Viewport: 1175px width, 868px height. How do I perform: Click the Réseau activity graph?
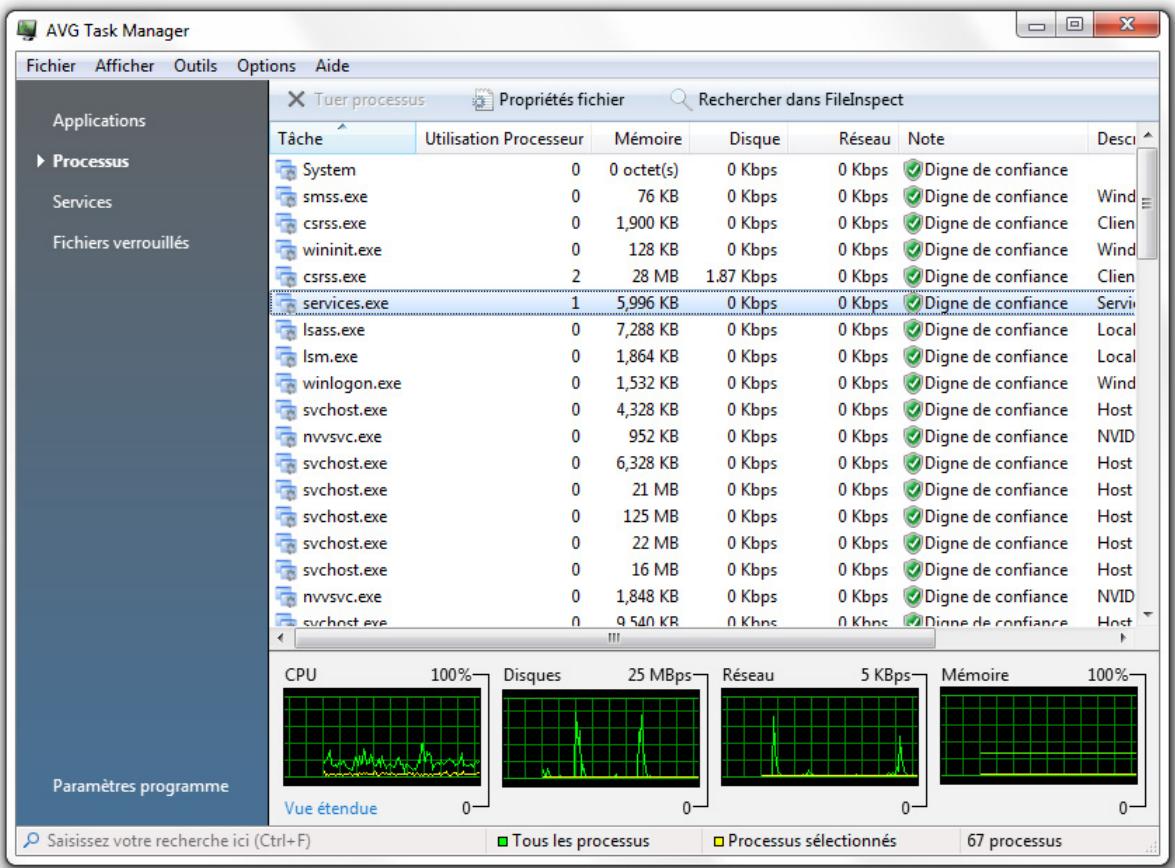[x=819, y=738]
